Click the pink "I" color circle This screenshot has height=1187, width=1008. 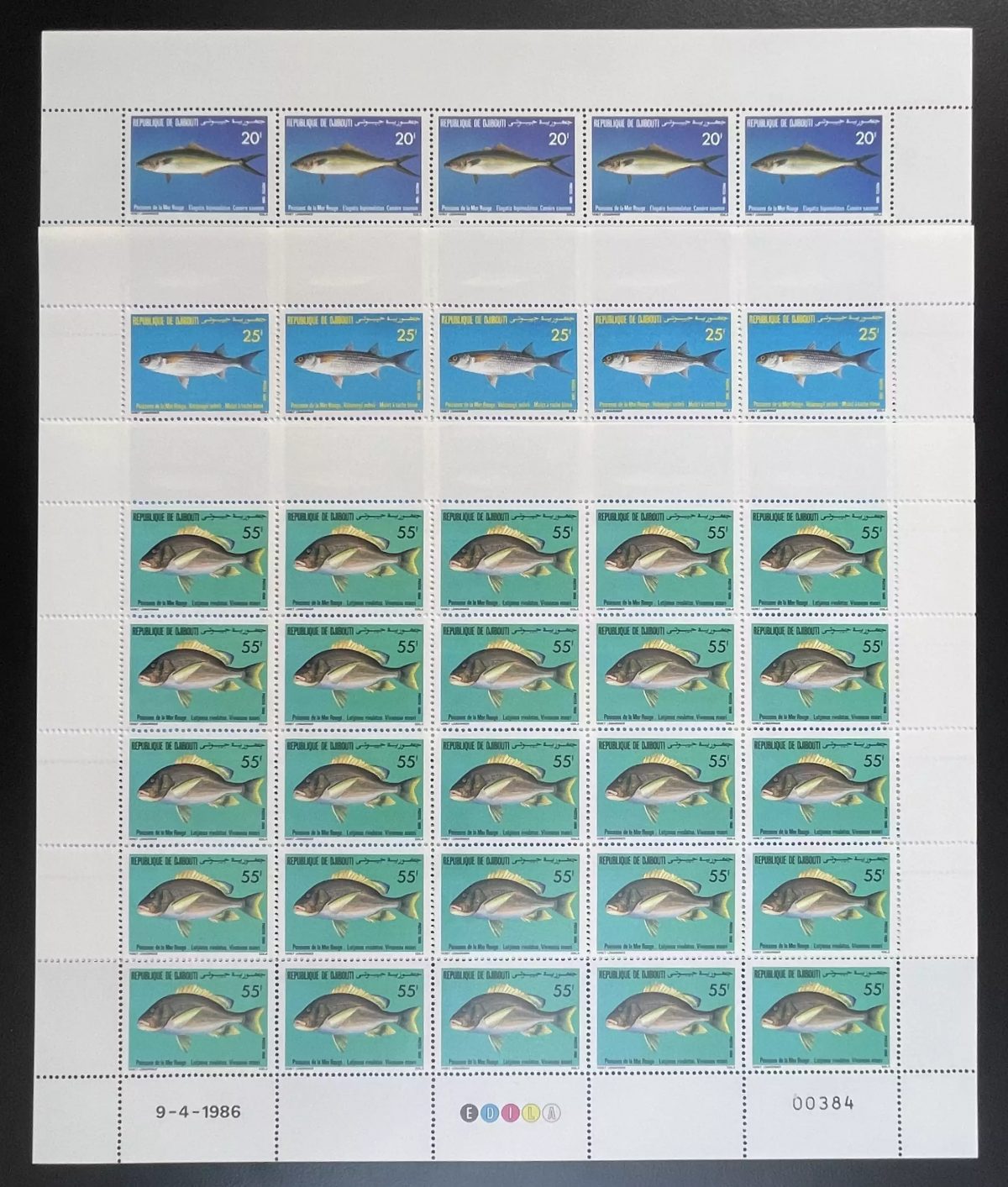509,1112
